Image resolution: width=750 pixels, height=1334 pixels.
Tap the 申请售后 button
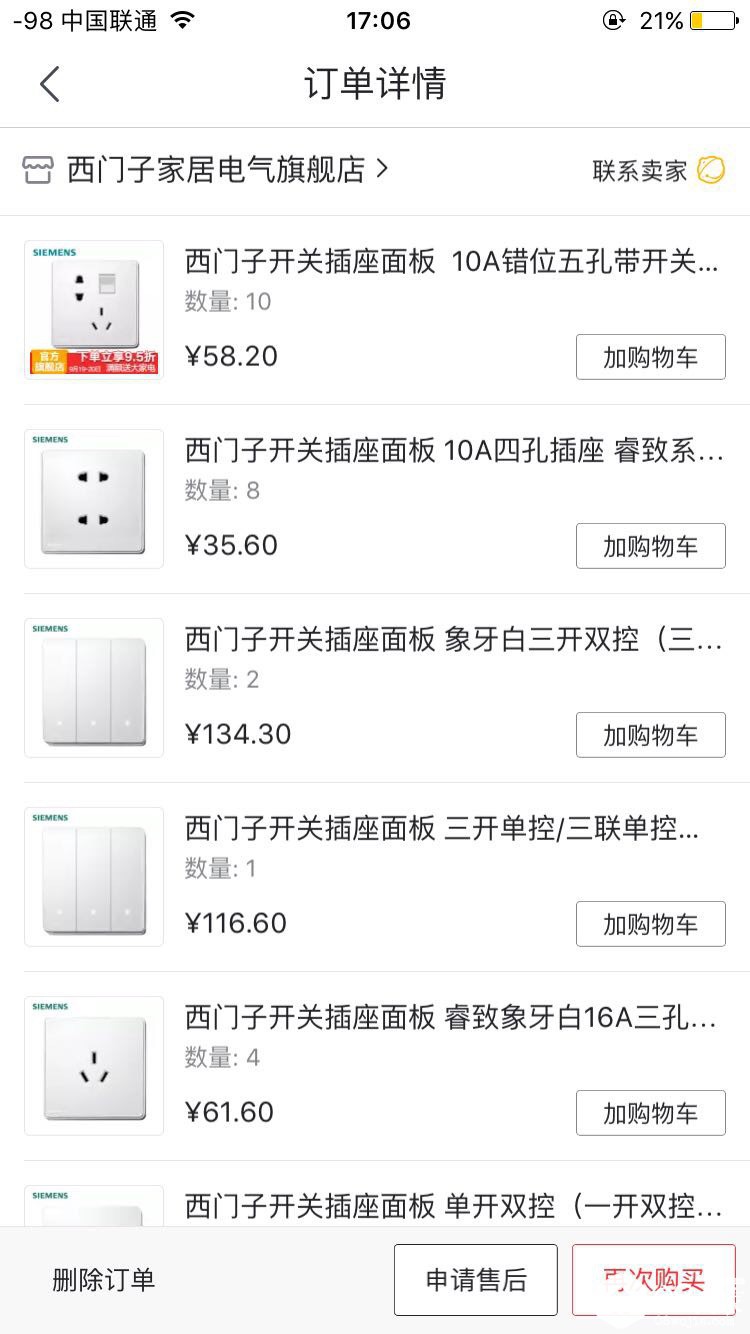[x=475, y=1280]
